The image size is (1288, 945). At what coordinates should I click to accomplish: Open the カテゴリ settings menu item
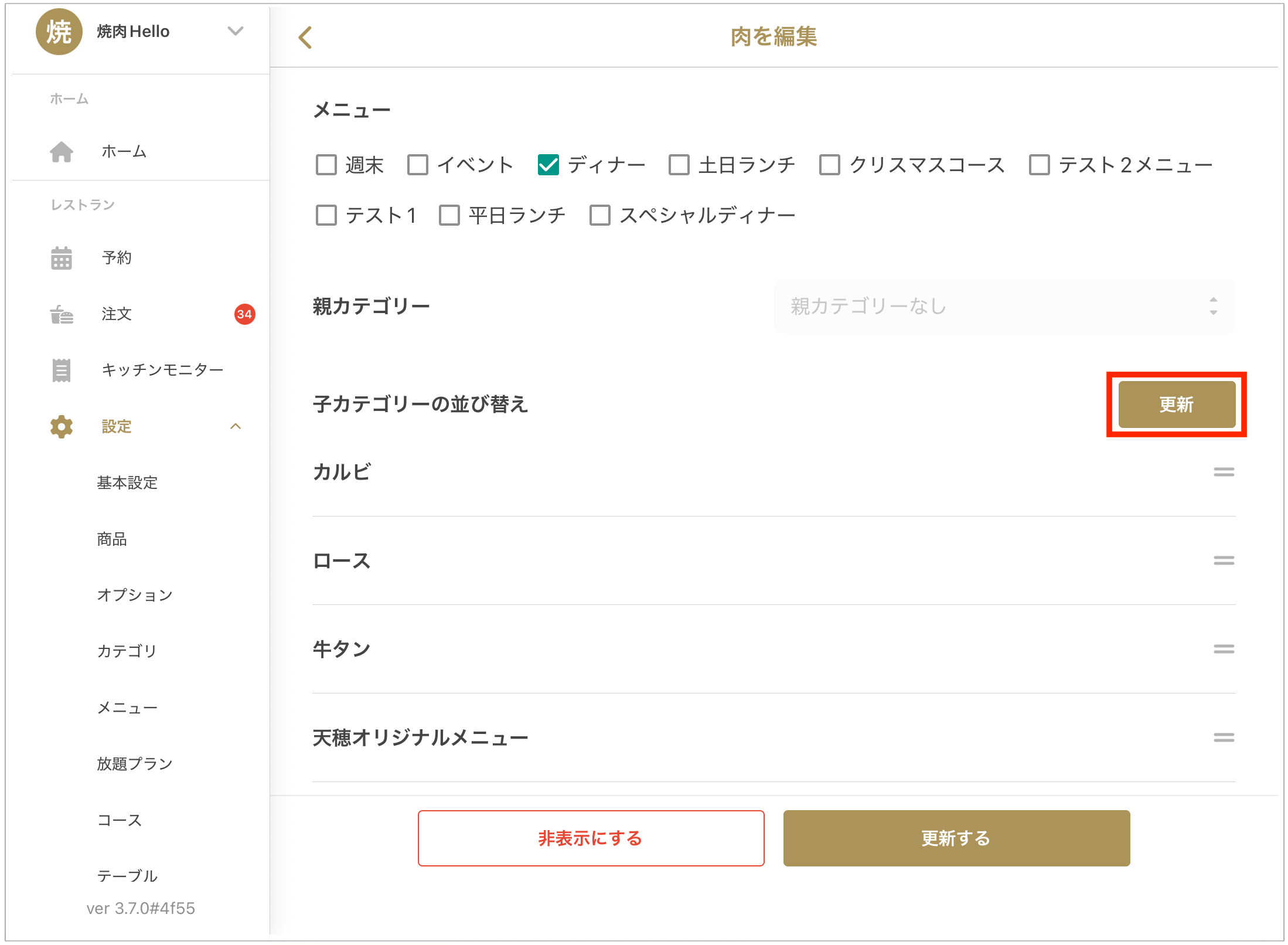tap(127, 651)
